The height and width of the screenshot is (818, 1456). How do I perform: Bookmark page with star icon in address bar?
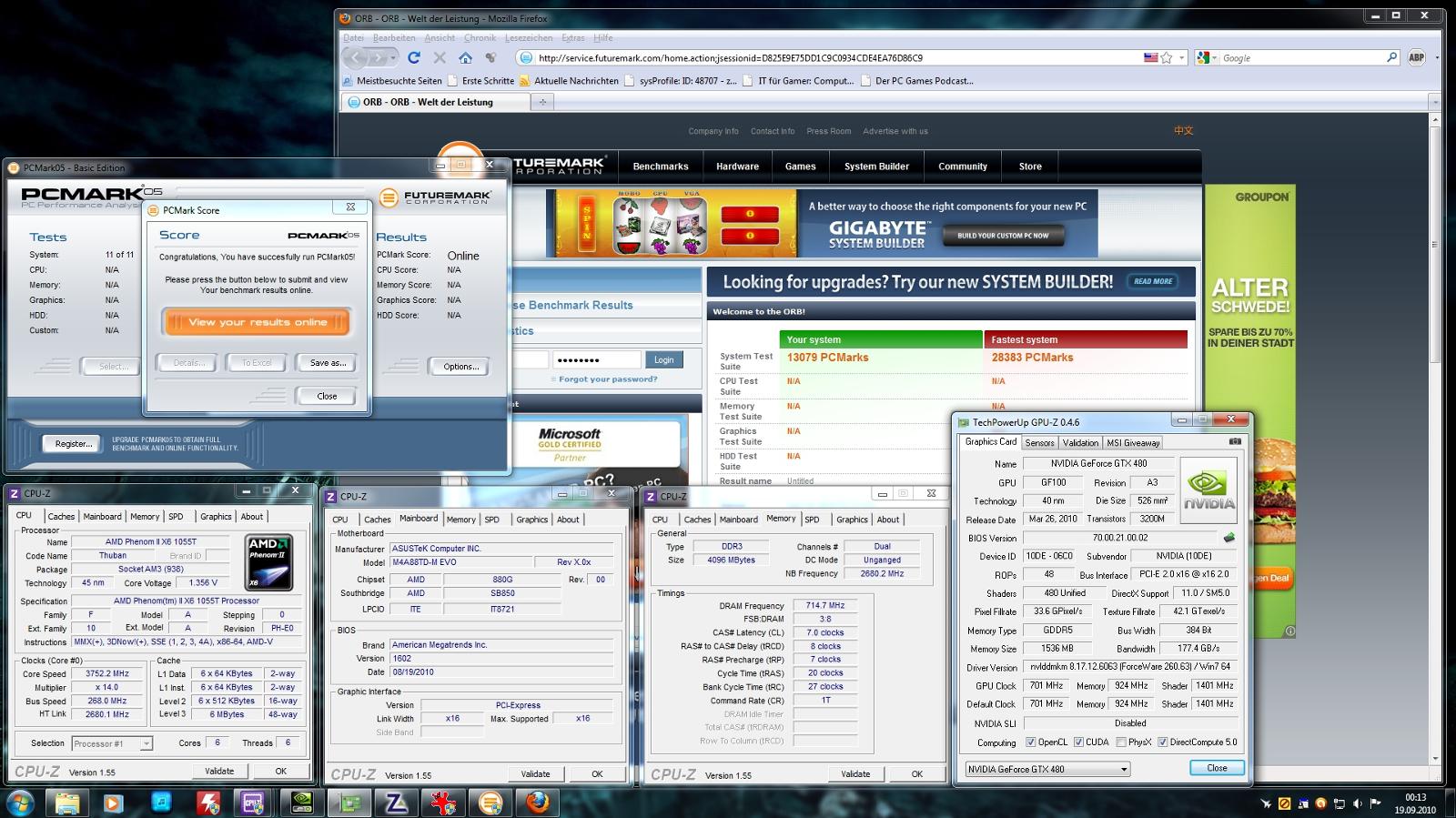tap(1167, 57)
